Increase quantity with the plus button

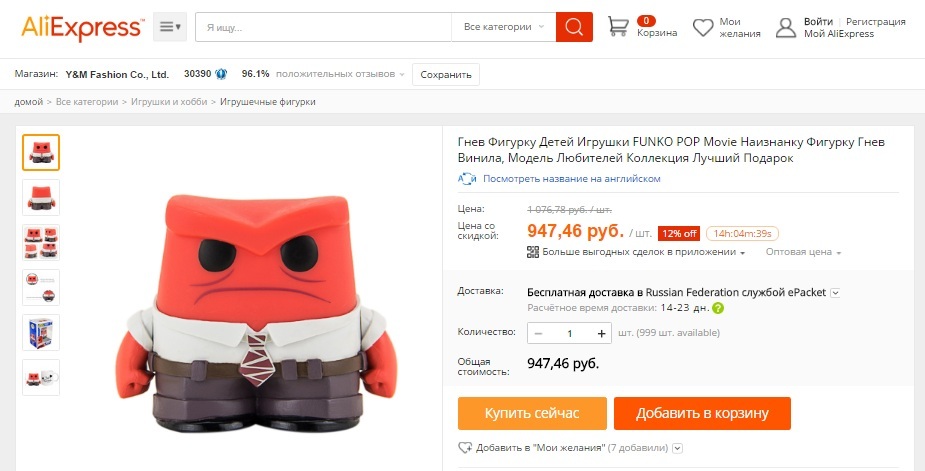tap(602, 333)
